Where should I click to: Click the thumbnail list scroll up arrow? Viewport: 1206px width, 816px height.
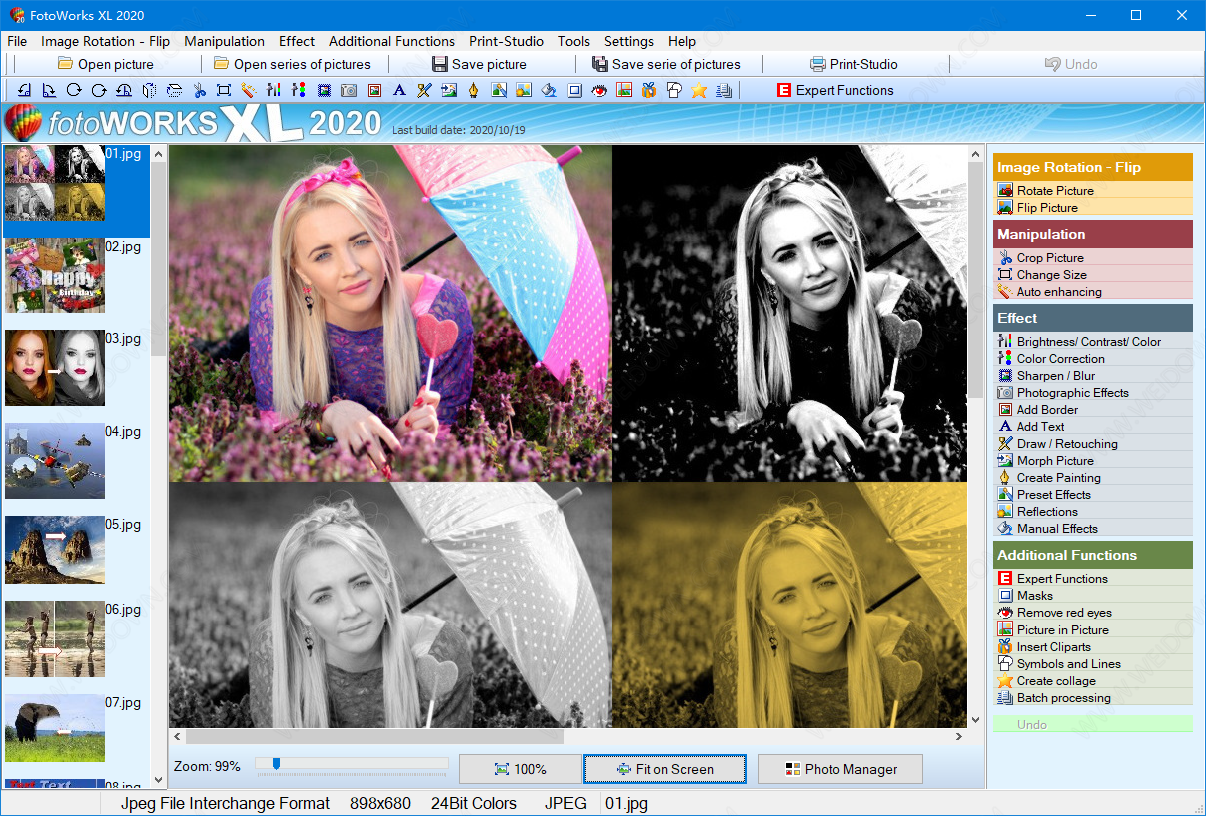(159, 153)
